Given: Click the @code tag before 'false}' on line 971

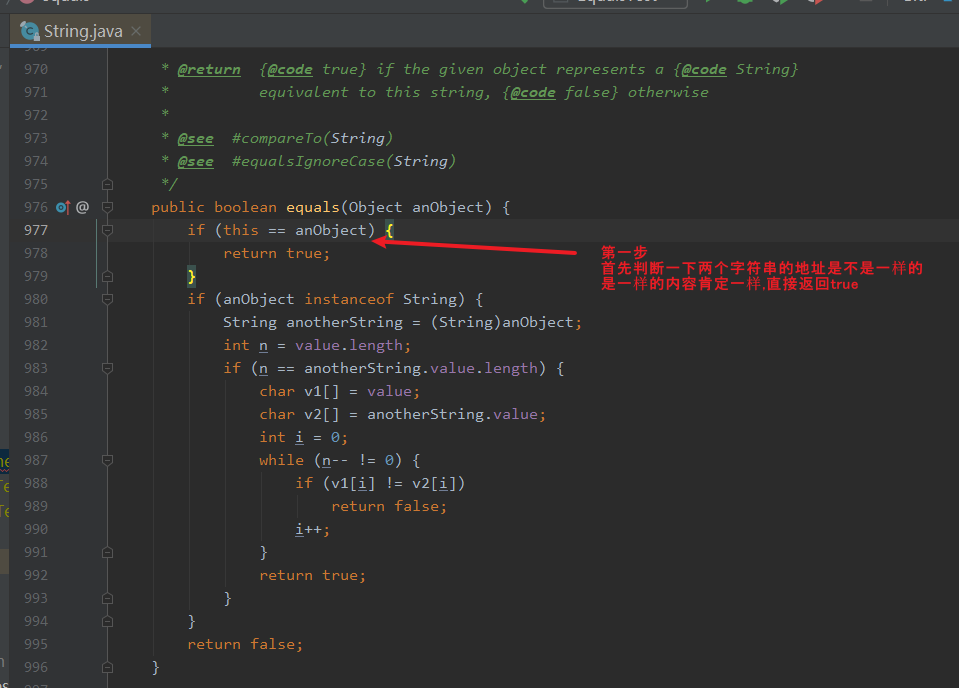Looking at the screenshot, I should 533,92.
